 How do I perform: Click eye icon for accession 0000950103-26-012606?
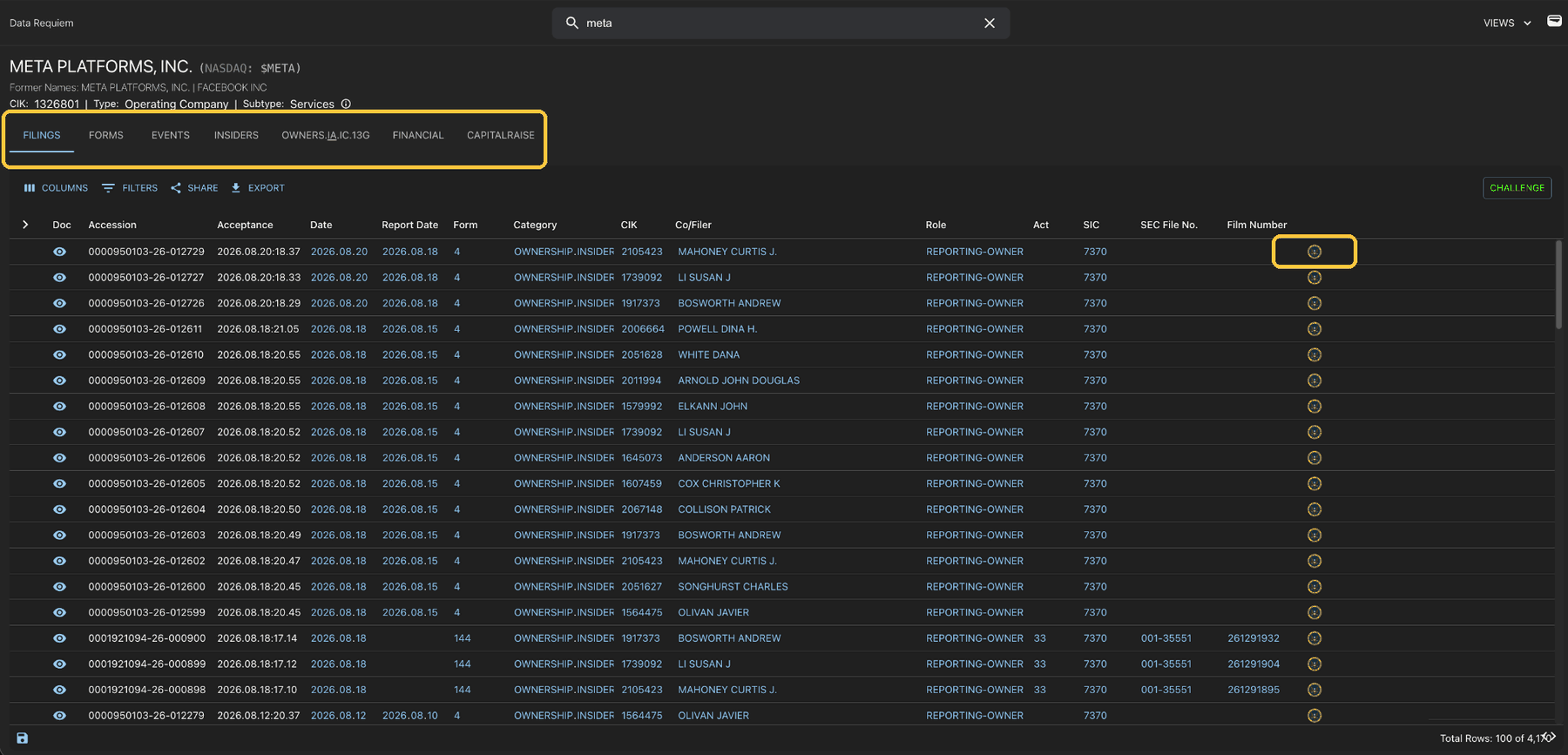59,458
